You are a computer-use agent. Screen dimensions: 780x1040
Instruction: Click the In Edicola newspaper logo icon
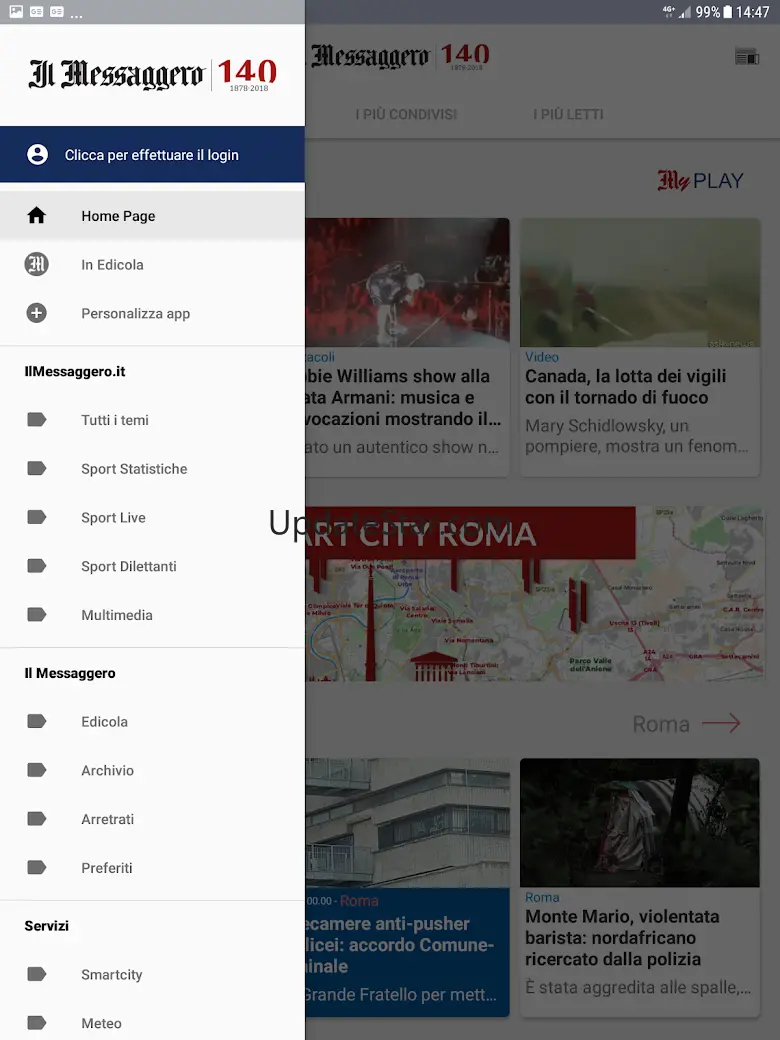pos(36,265)
